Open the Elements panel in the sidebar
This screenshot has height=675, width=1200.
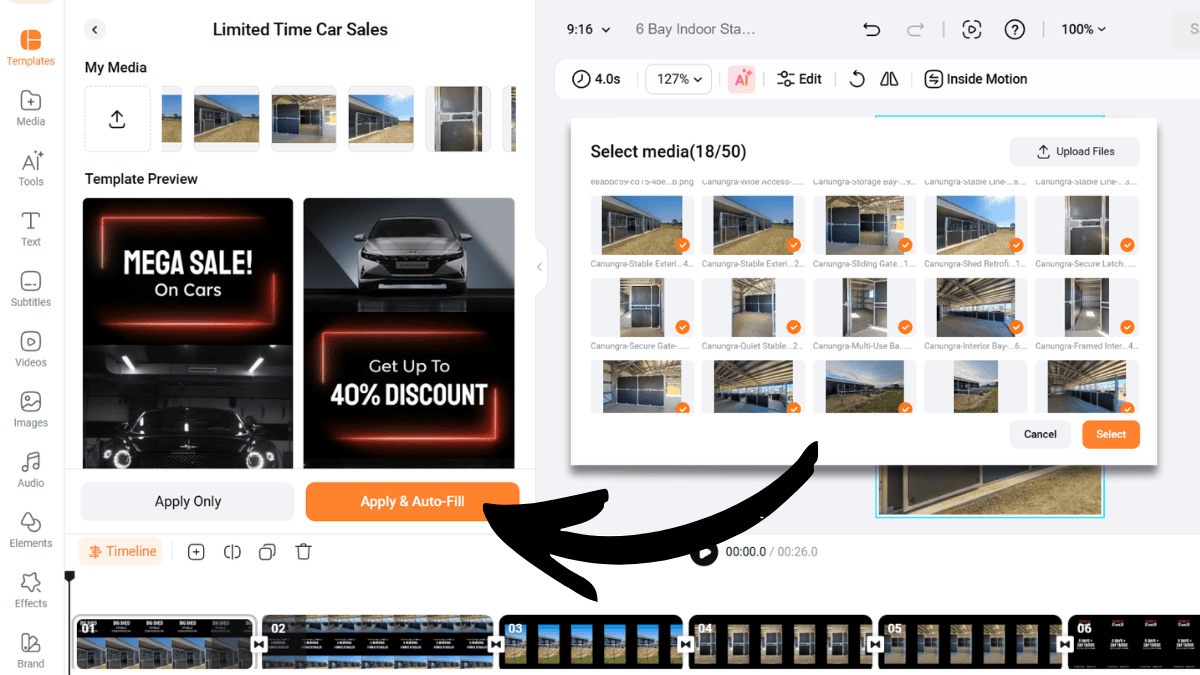tap(31, 530)
